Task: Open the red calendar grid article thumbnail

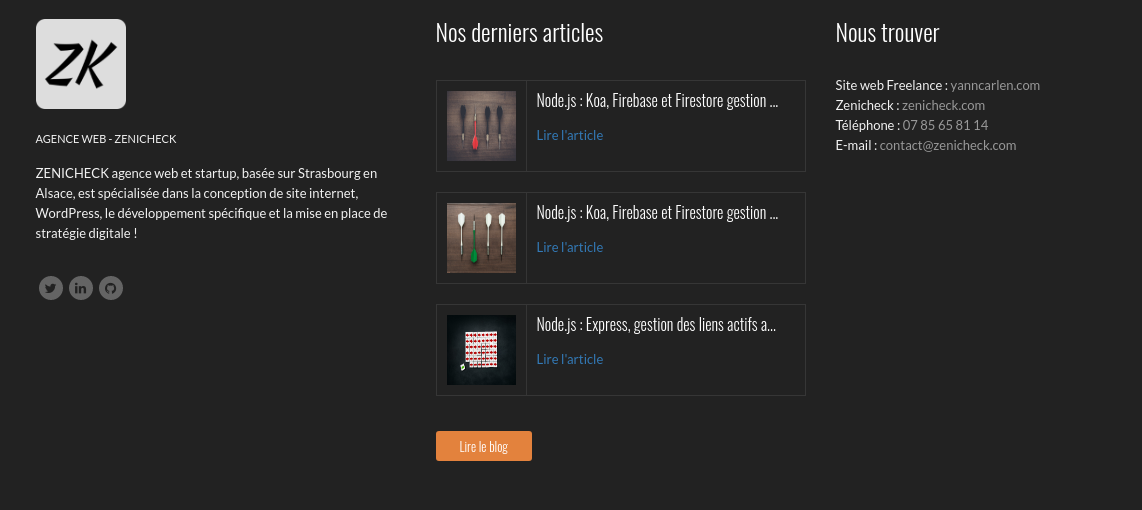Action: click(481, 350)
